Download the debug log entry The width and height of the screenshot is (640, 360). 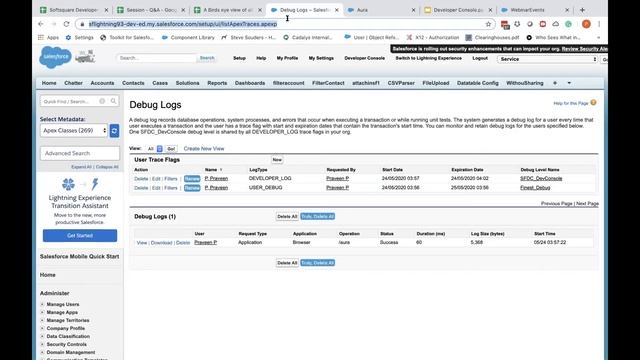161,242
